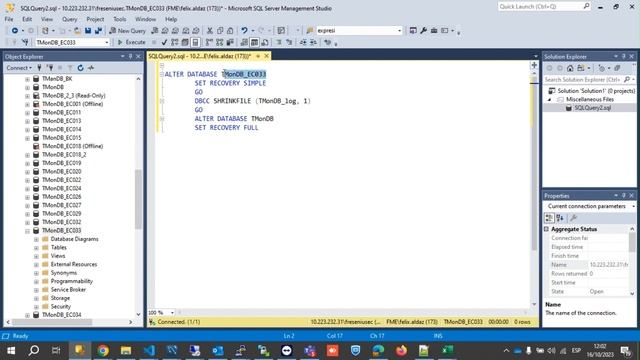Expand the TMonDB_EC034 database node
The image size is (640, 360).
[27, 315]
